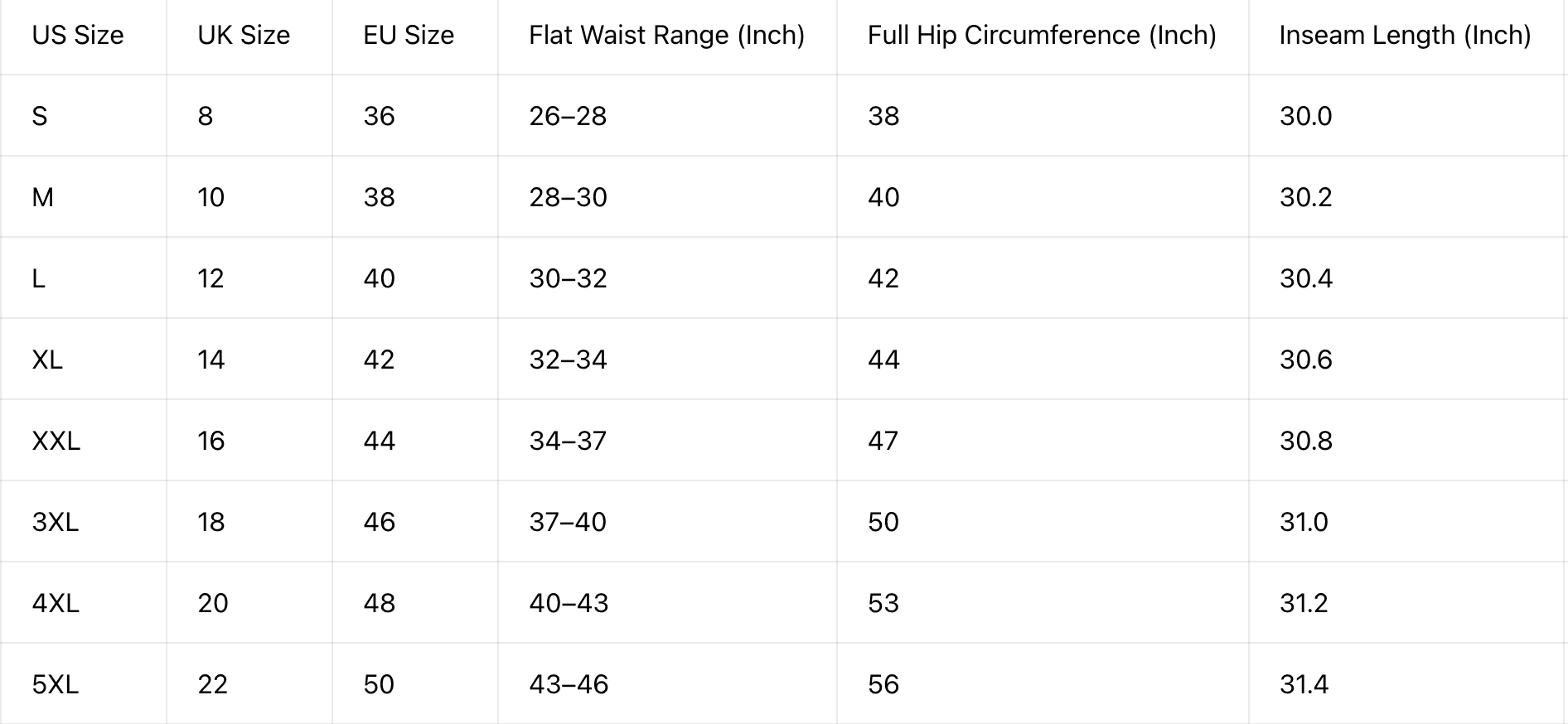Select the hip circumference value 56
This screenshot has width=1568, height=724.
click(1043, 684)
